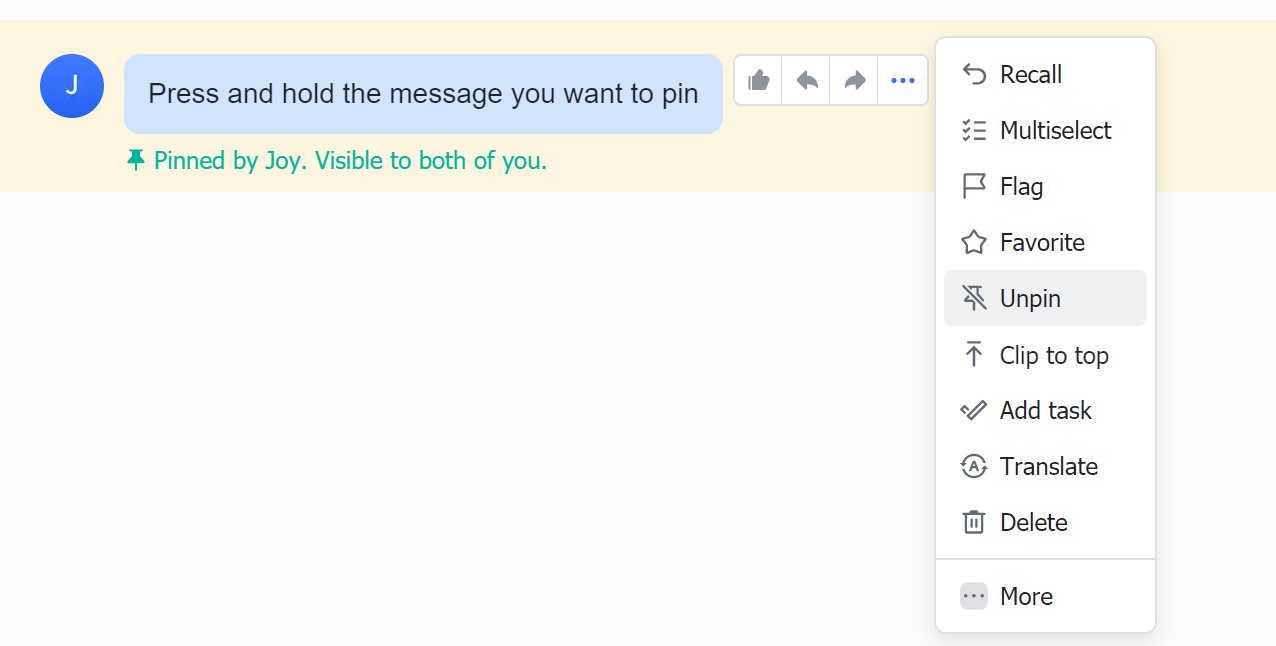The image size is (1276, 646).
Task: Mark the message as Favorite
Action: (1041, 242)
